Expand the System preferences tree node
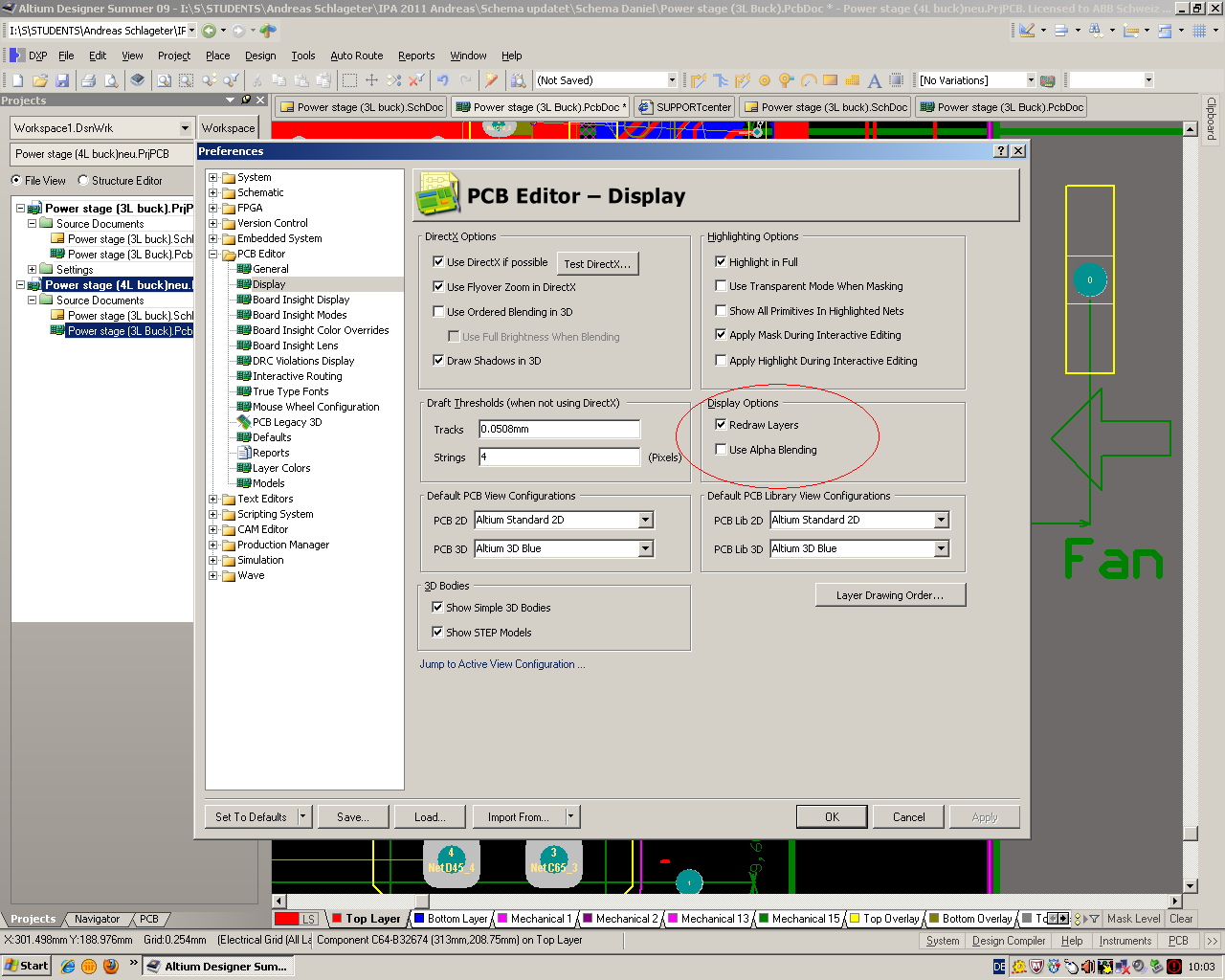Viewport: 1225px width, 980px height. pos(213,177)
